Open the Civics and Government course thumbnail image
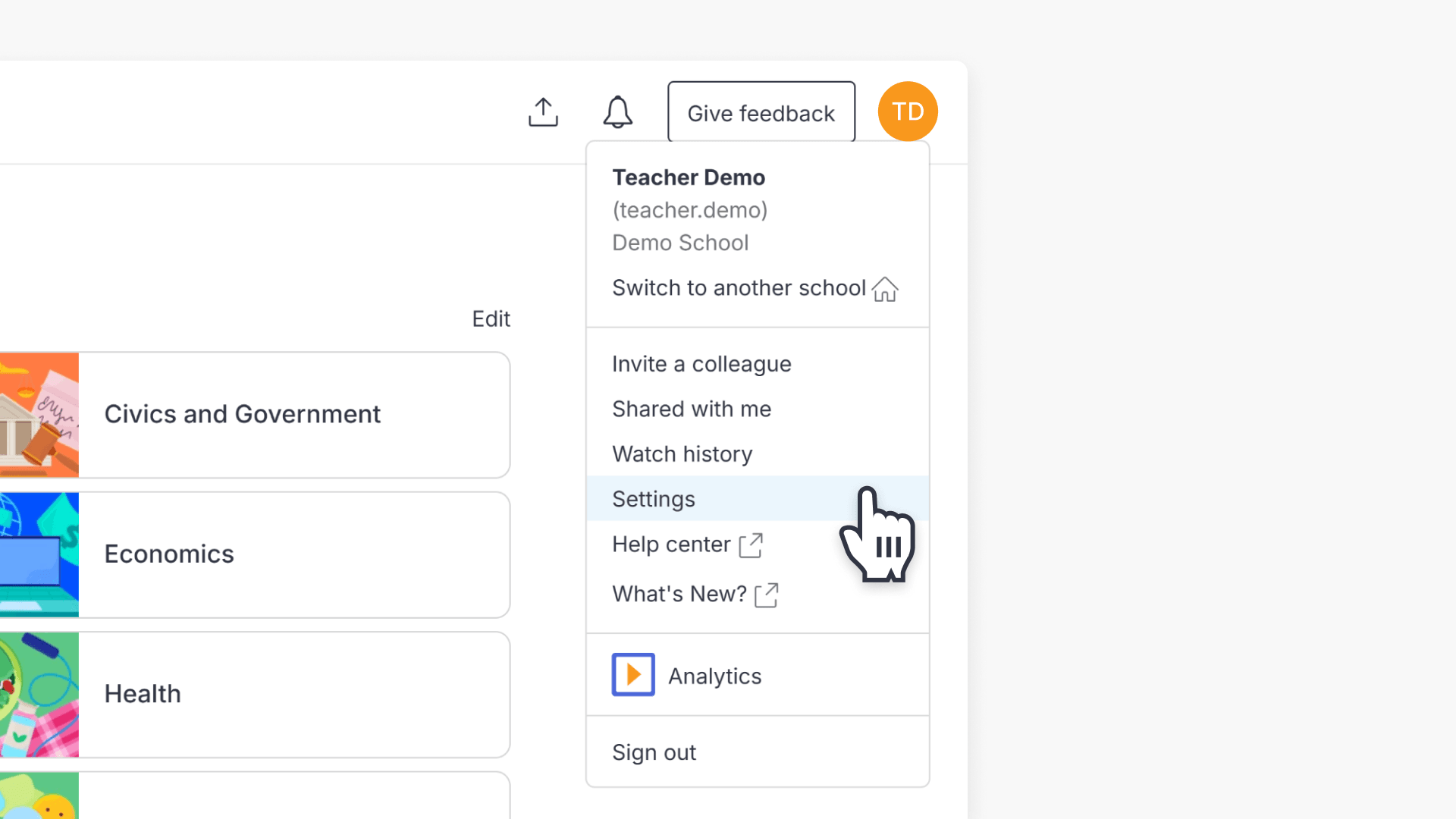1456x819 pixels. pyautogui.click(x=39, y=414)
